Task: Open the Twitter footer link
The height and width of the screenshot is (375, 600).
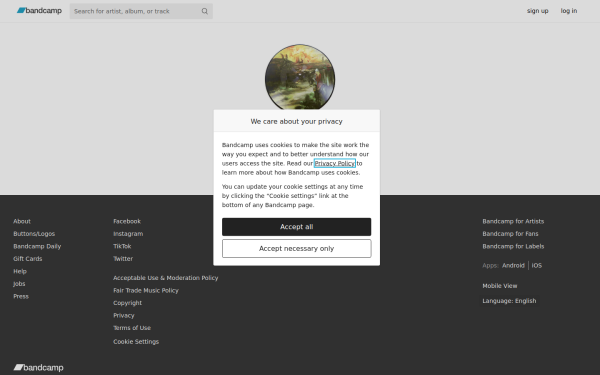Action: click(x=123, y=259)
